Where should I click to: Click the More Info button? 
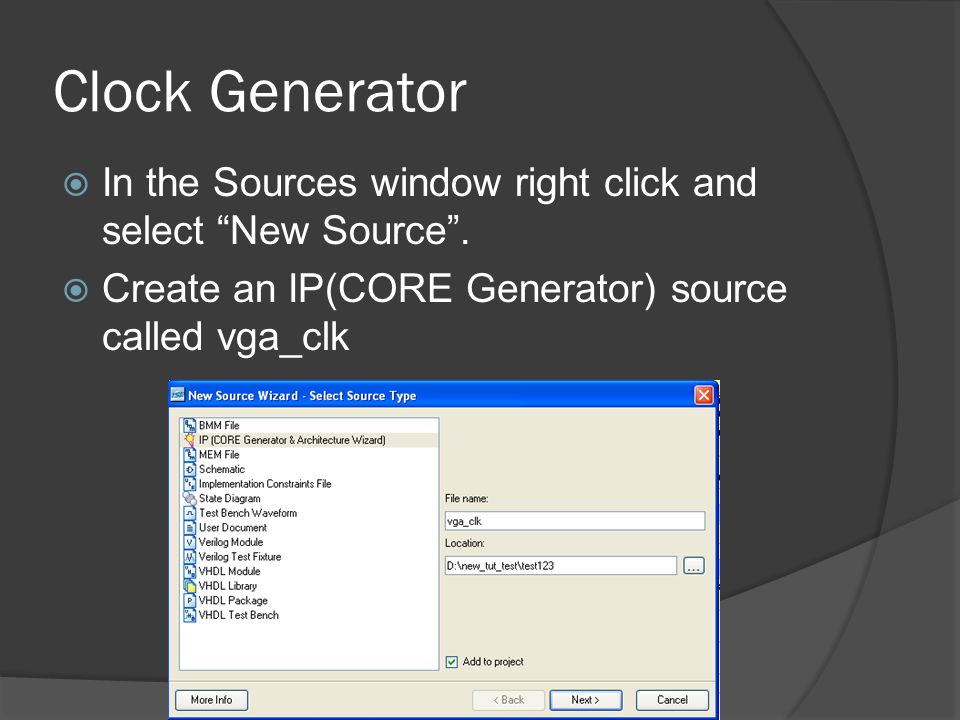point(211,700)
